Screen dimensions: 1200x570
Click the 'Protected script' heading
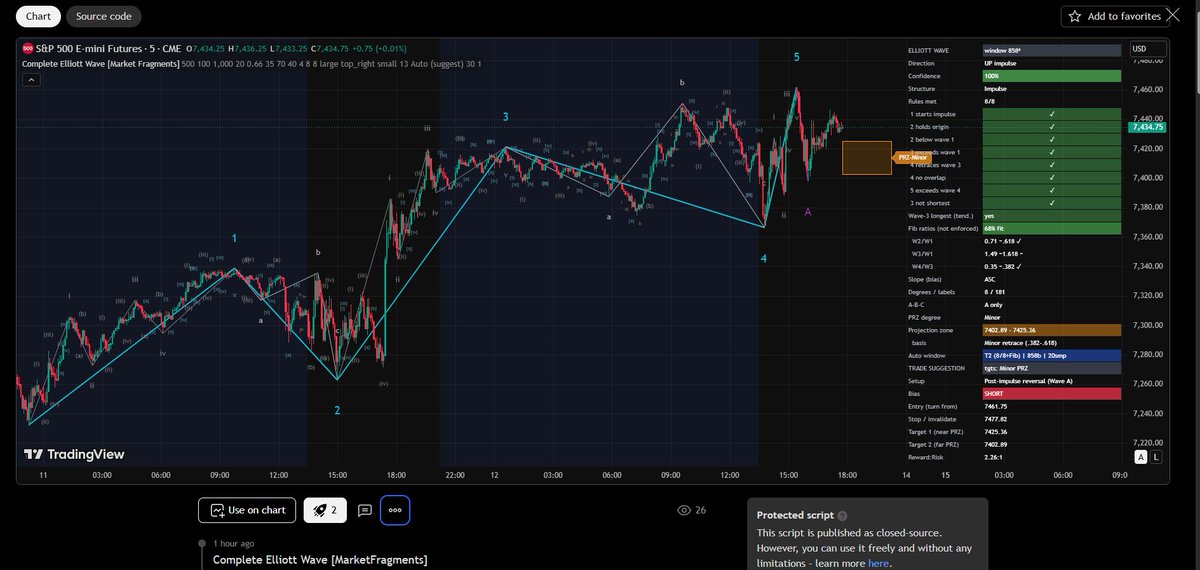(x=795, y=515)
